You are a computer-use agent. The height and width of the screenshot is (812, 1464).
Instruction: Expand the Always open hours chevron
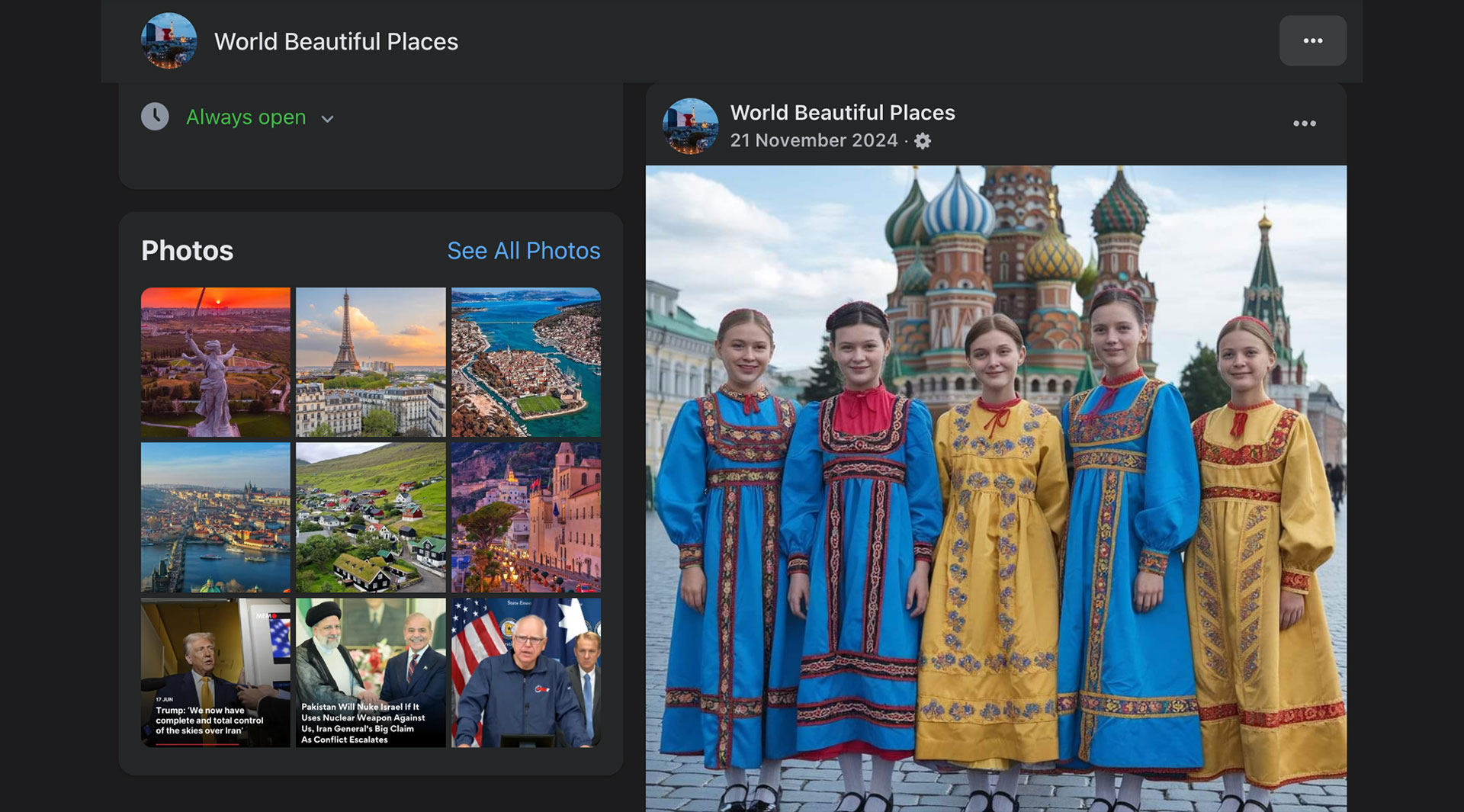coord(327,119)
